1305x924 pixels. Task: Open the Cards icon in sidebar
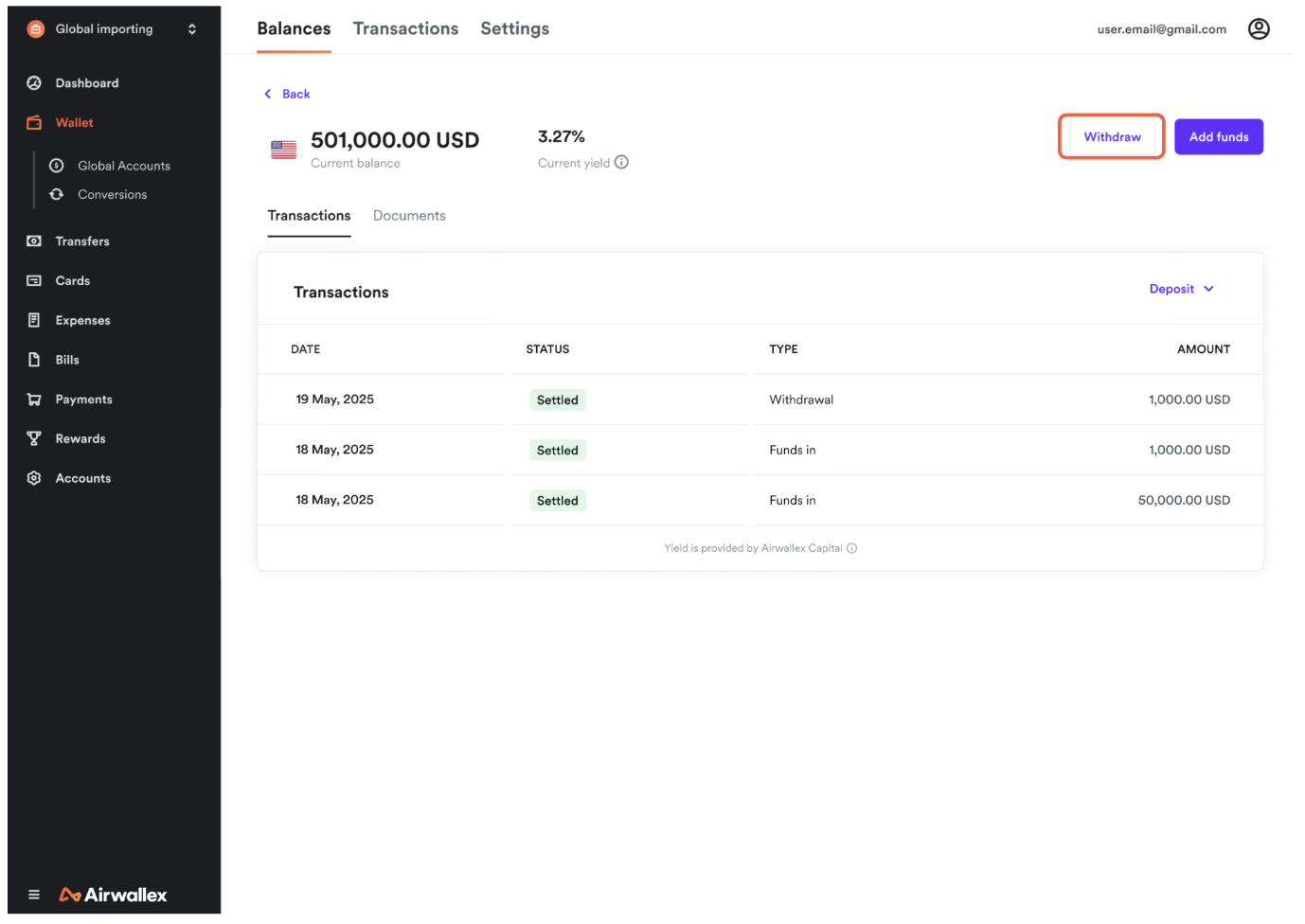click(x=34, y=281)
